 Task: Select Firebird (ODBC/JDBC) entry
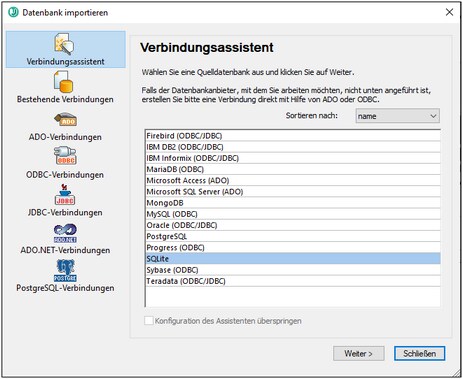293,136
